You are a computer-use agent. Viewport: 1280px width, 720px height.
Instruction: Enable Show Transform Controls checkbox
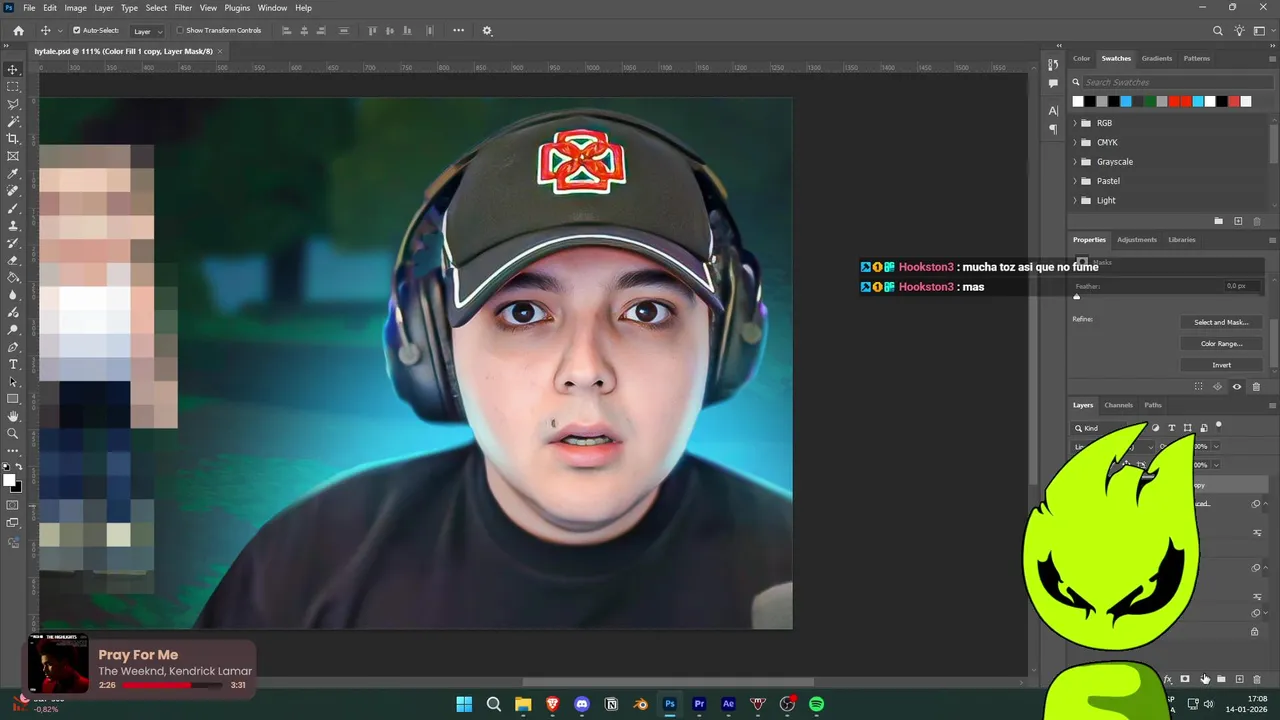180,31
